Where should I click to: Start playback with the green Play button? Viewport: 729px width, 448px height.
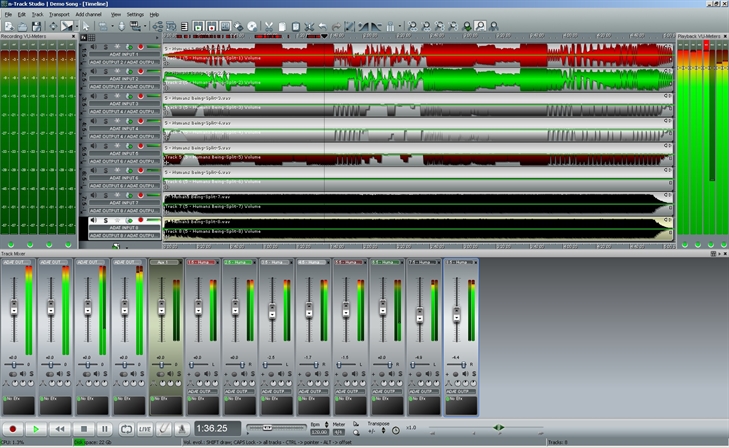click(x=36, y=428)
